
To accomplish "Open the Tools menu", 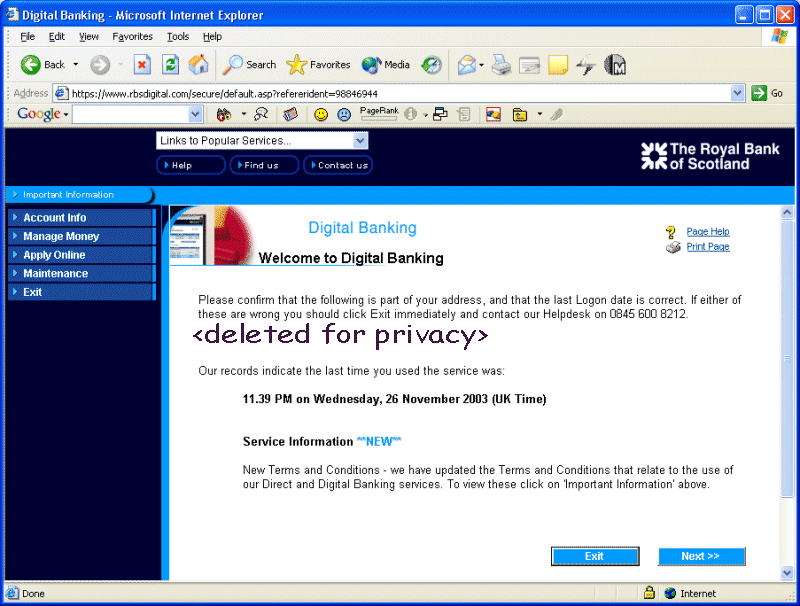I will 178,37.
